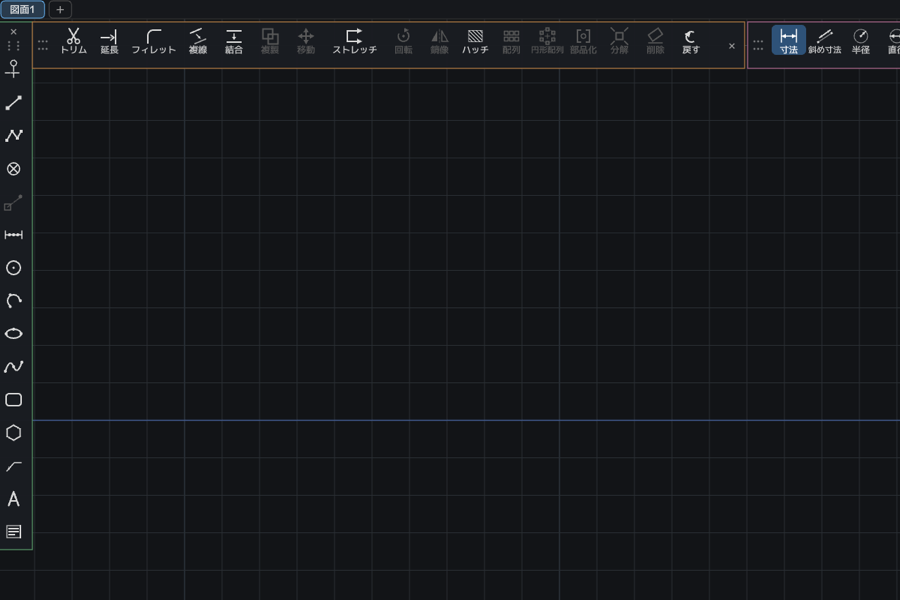The height and width of the screenshot is (600, 900).
Task: Toggle the 寸法 (dimension) tool
Action: click(789, 41)
